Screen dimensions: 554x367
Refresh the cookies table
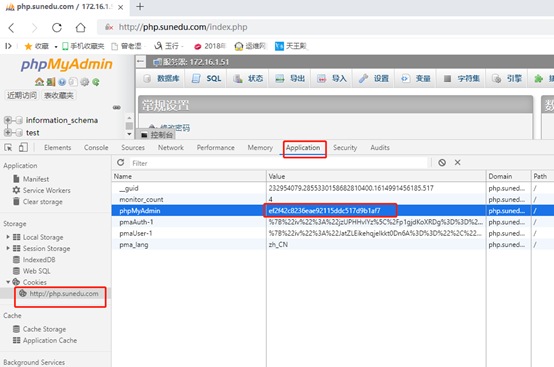click(121, 162)
